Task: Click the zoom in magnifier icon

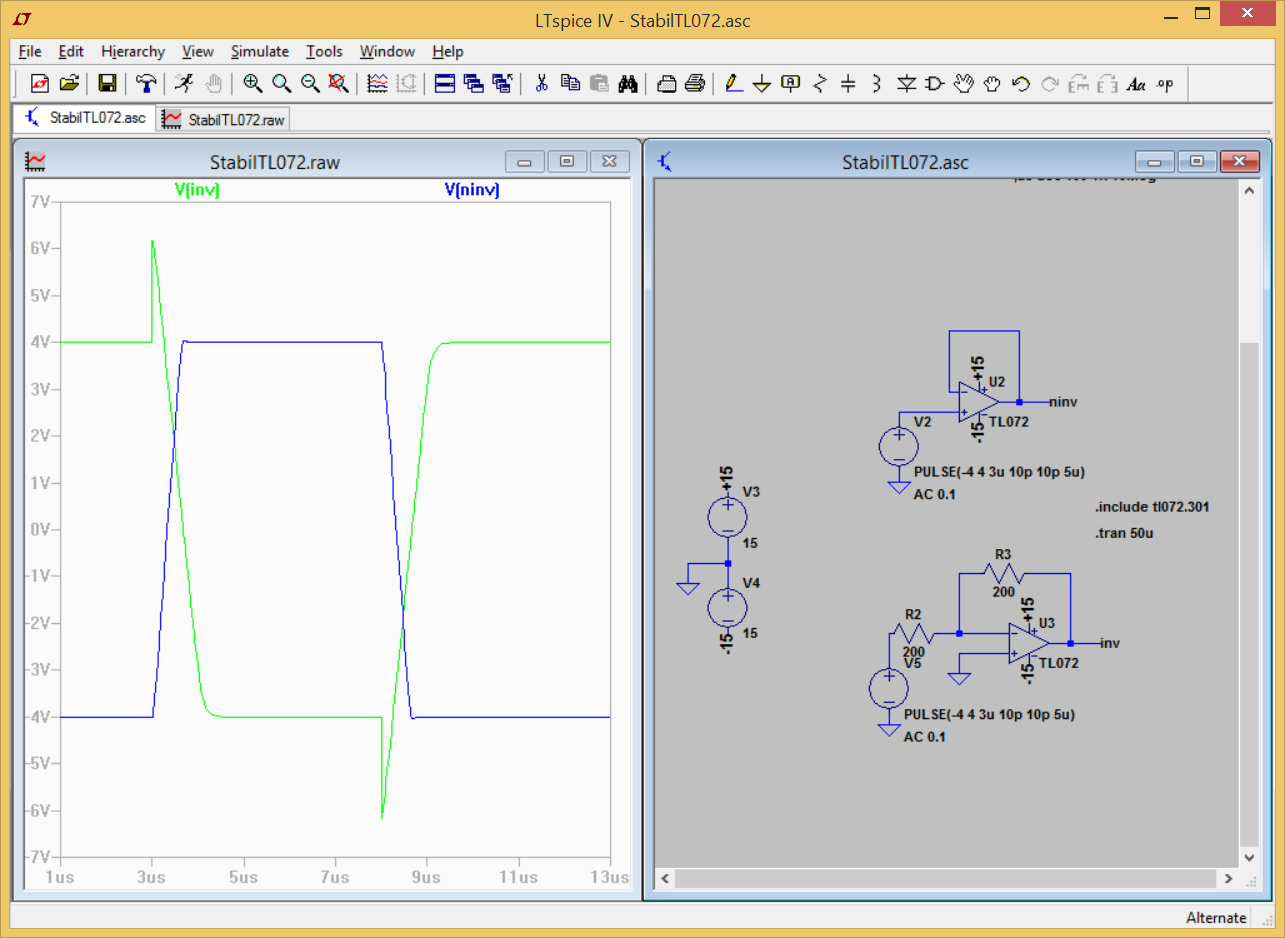Action: point(253,84)
